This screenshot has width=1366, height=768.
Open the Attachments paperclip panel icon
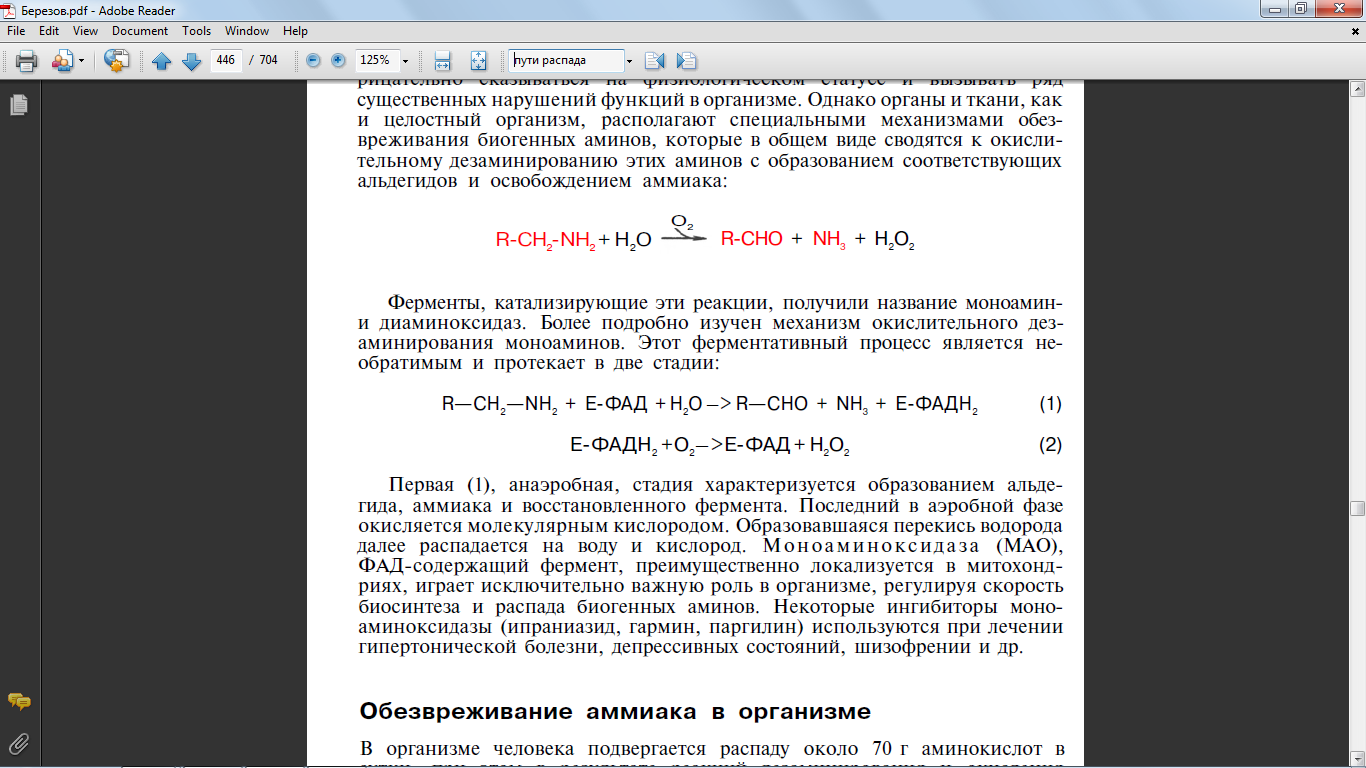click(18, 743)
